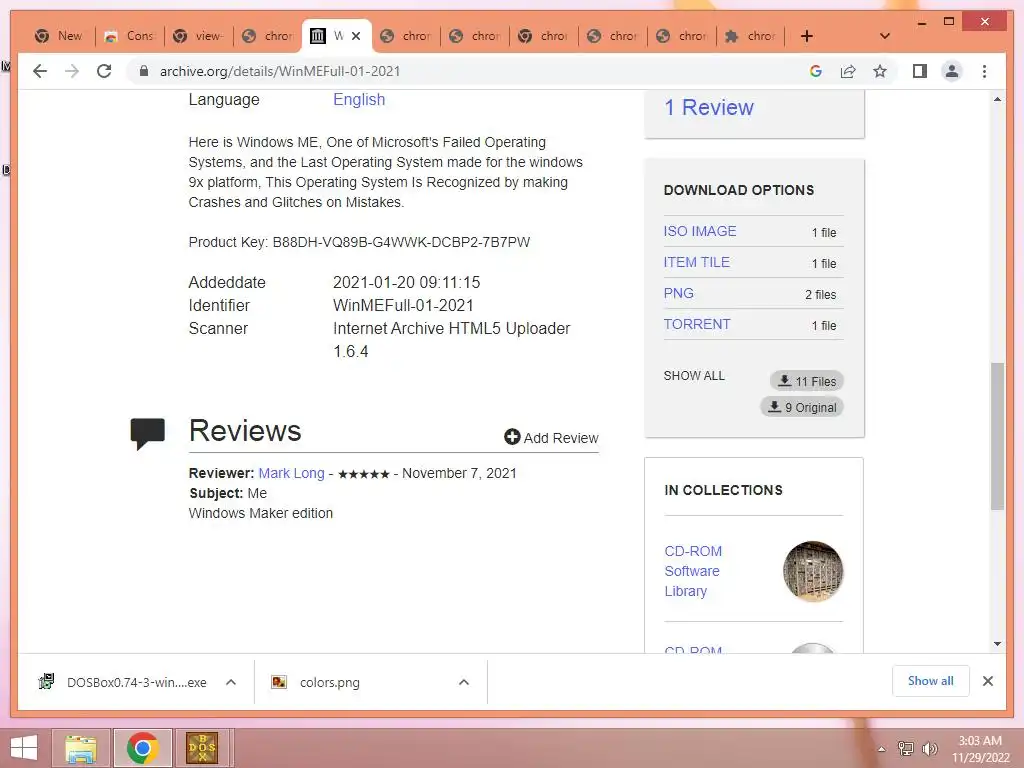Share this page icon in address bar
The width and height of the screenshot is (1024, 768).
848,71
